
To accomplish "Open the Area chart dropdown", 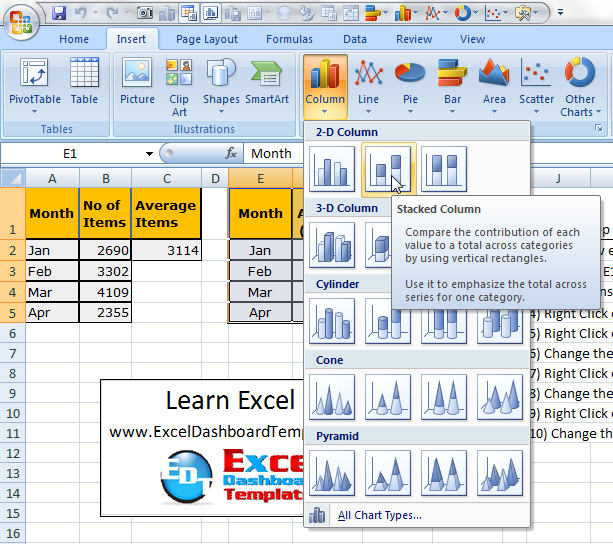I will pyautogui.click(x=494, y=86).
